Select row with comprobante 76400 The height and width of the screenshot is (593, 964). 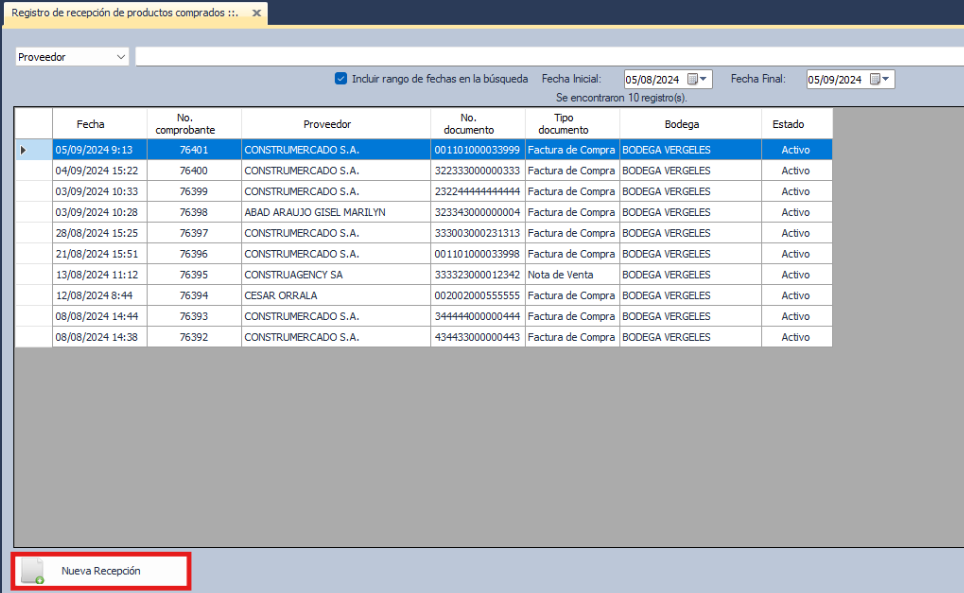click(193, 171)
